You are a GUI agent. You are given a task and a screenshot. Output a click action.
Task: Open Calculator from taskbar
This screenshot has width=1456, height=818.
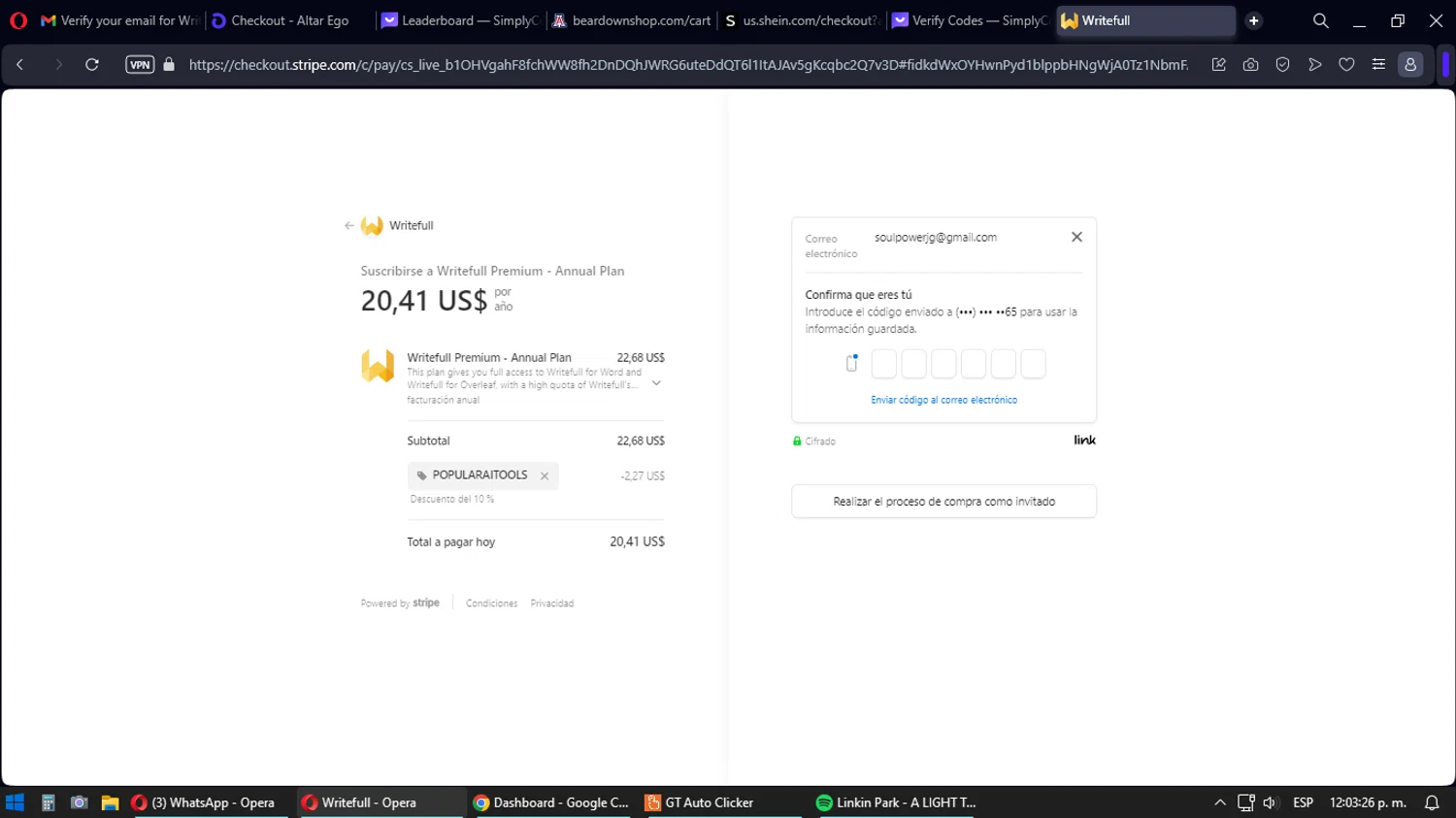pos(48,802)
